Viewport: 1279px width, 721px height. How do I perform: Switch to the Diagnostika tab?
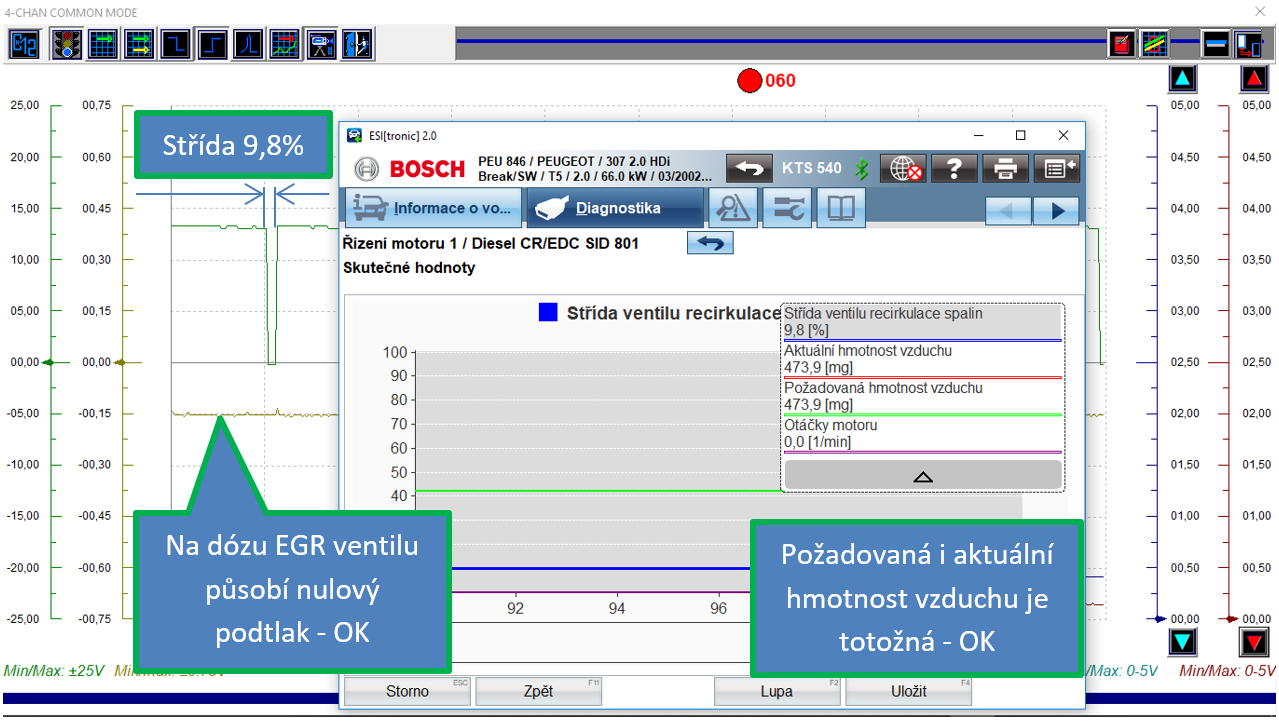(x=615, y=208)
